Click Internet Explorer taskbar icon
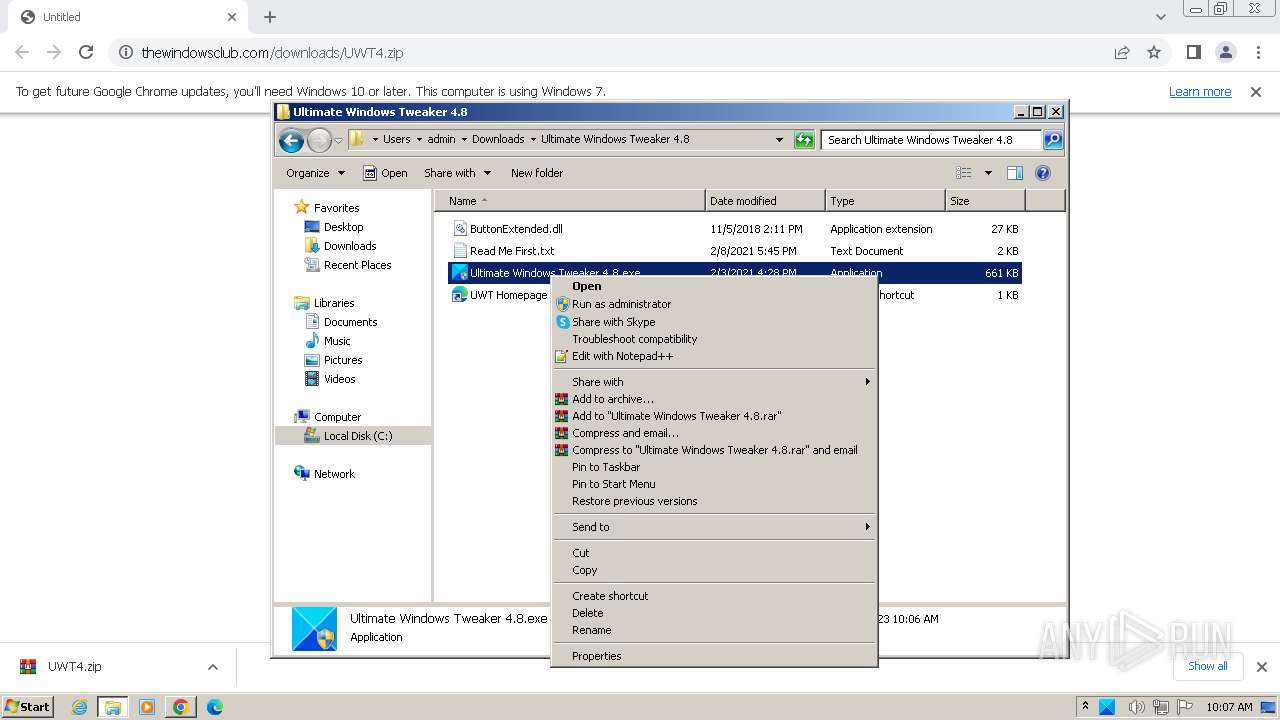Image resolution: width=1280 pixels, height=720 pixels. click(x=79, y=707)
